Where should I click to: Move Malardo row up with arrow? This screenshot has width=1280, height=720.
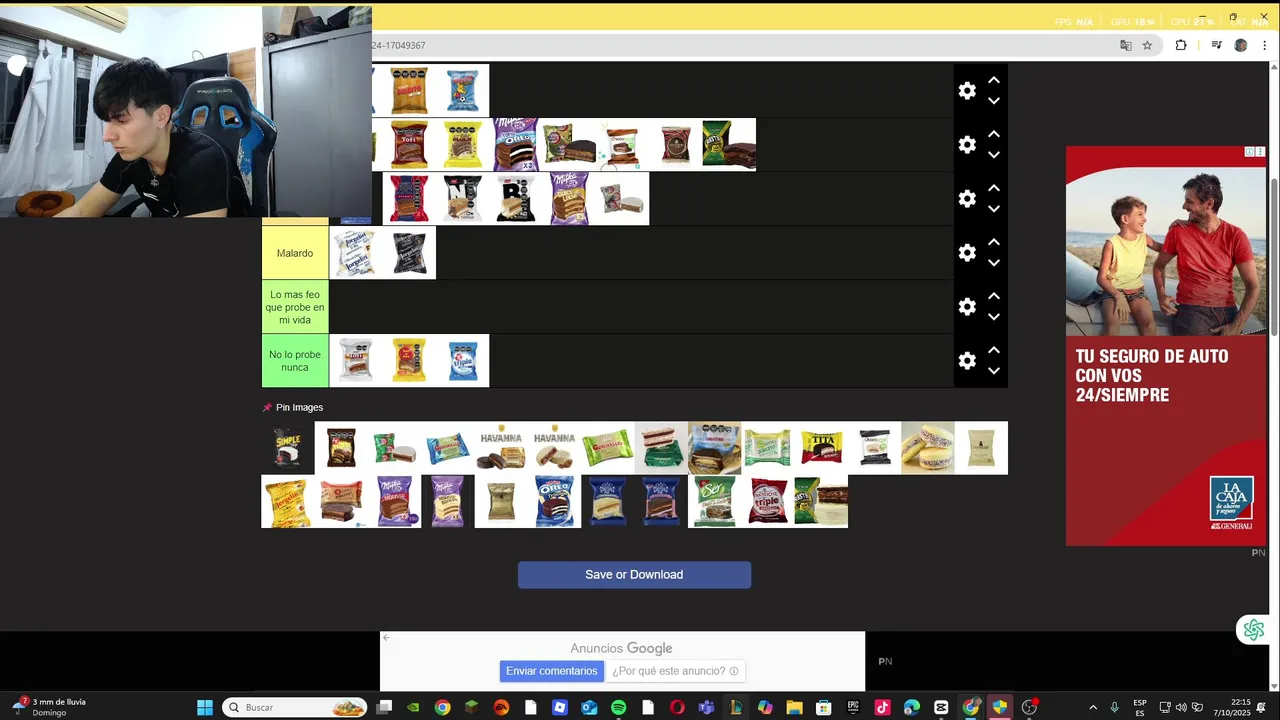(x=994, y=242)
